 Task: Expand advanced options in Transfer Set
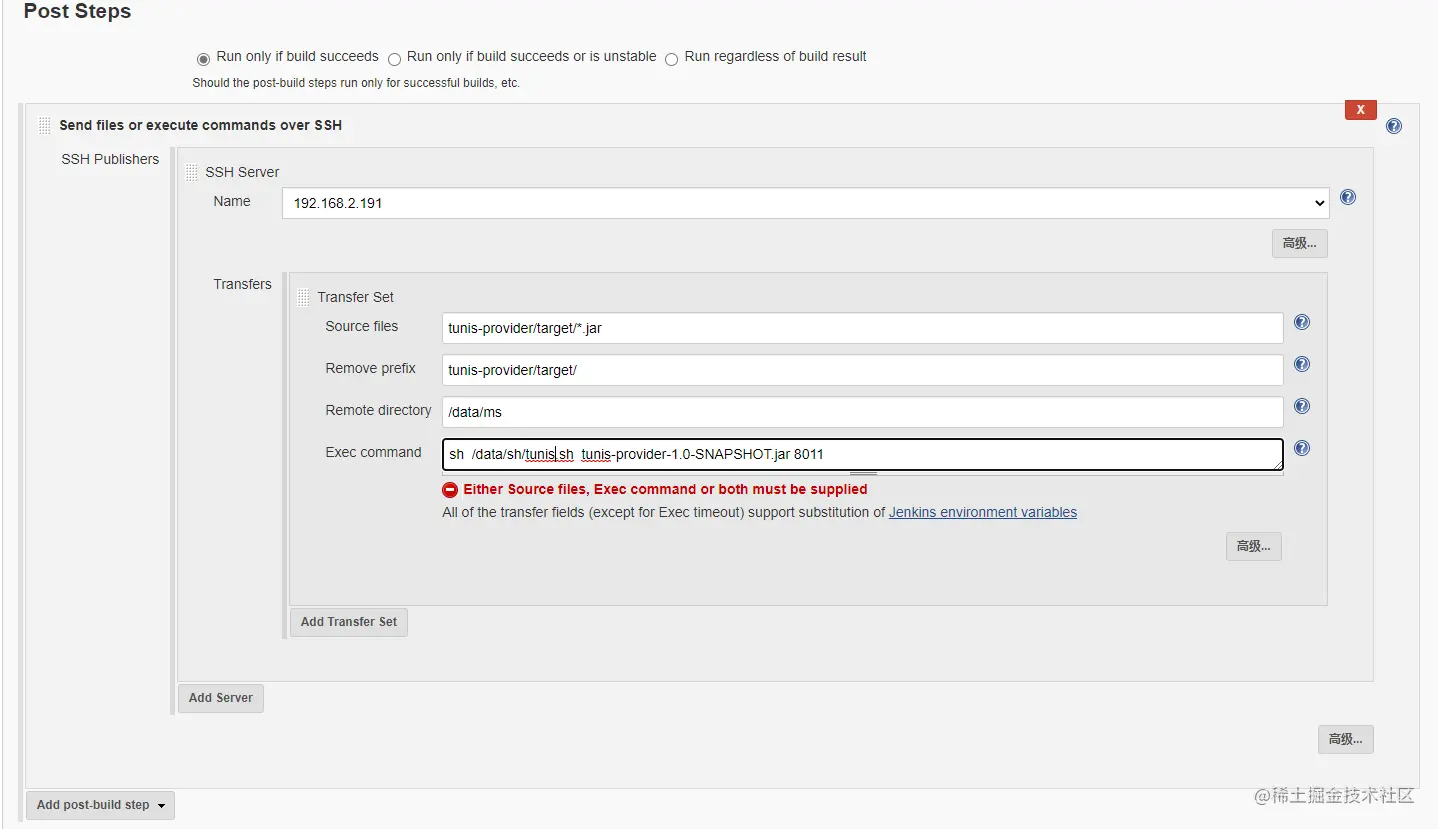click(x=1253, y=546)
